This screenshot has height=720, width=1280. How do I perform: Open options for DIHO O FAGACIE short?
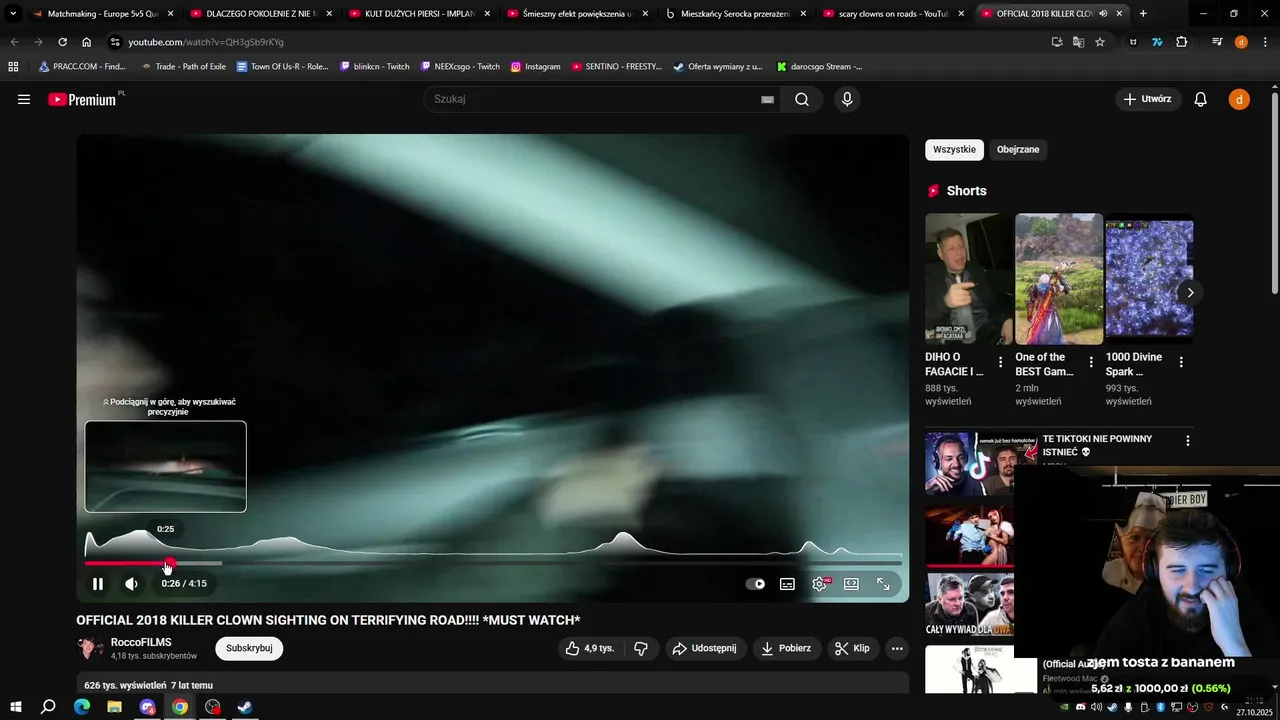[1000, 362]
